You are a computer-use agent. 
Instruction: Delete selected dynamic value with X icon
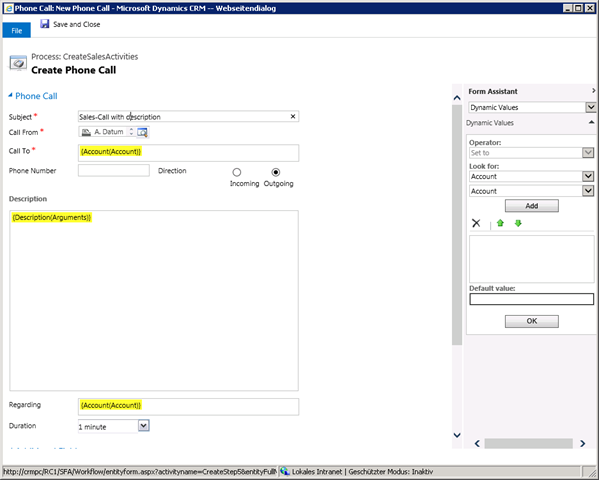coord(476,223)
